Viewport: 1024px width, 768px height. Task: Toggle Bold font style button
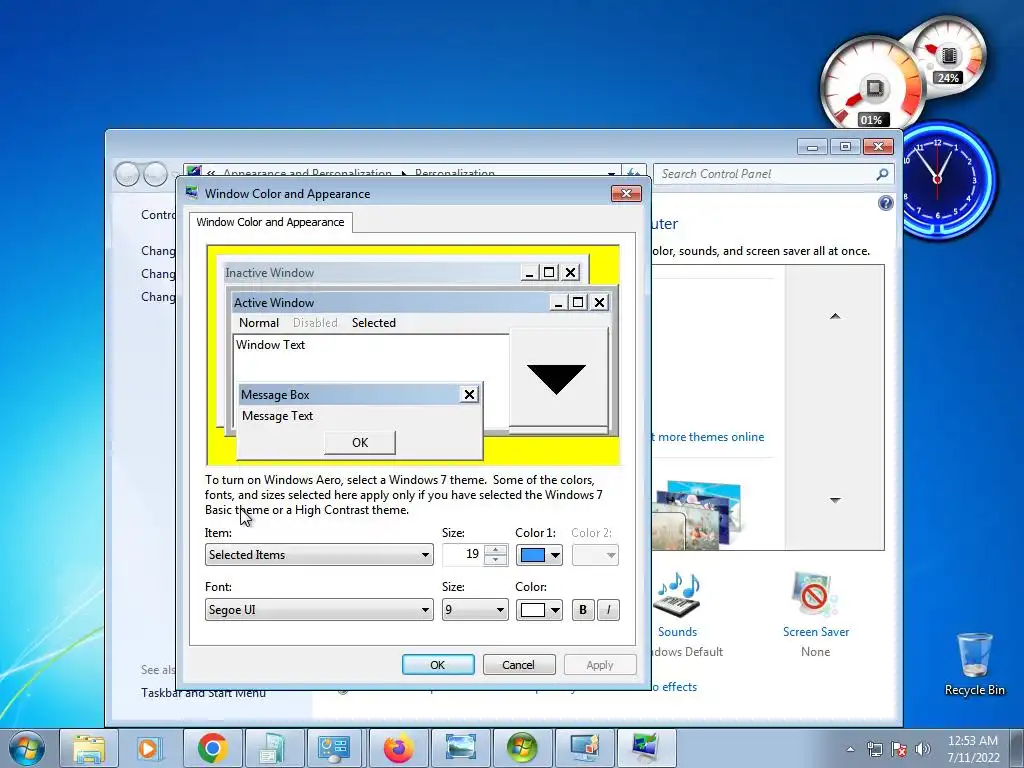pos(583,610)
